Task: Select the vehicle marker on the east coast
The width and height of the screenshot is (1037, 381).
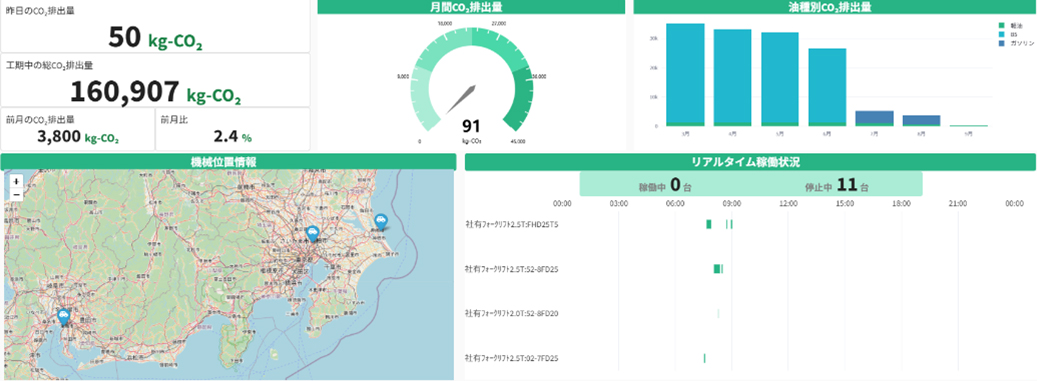Action: 381,222
